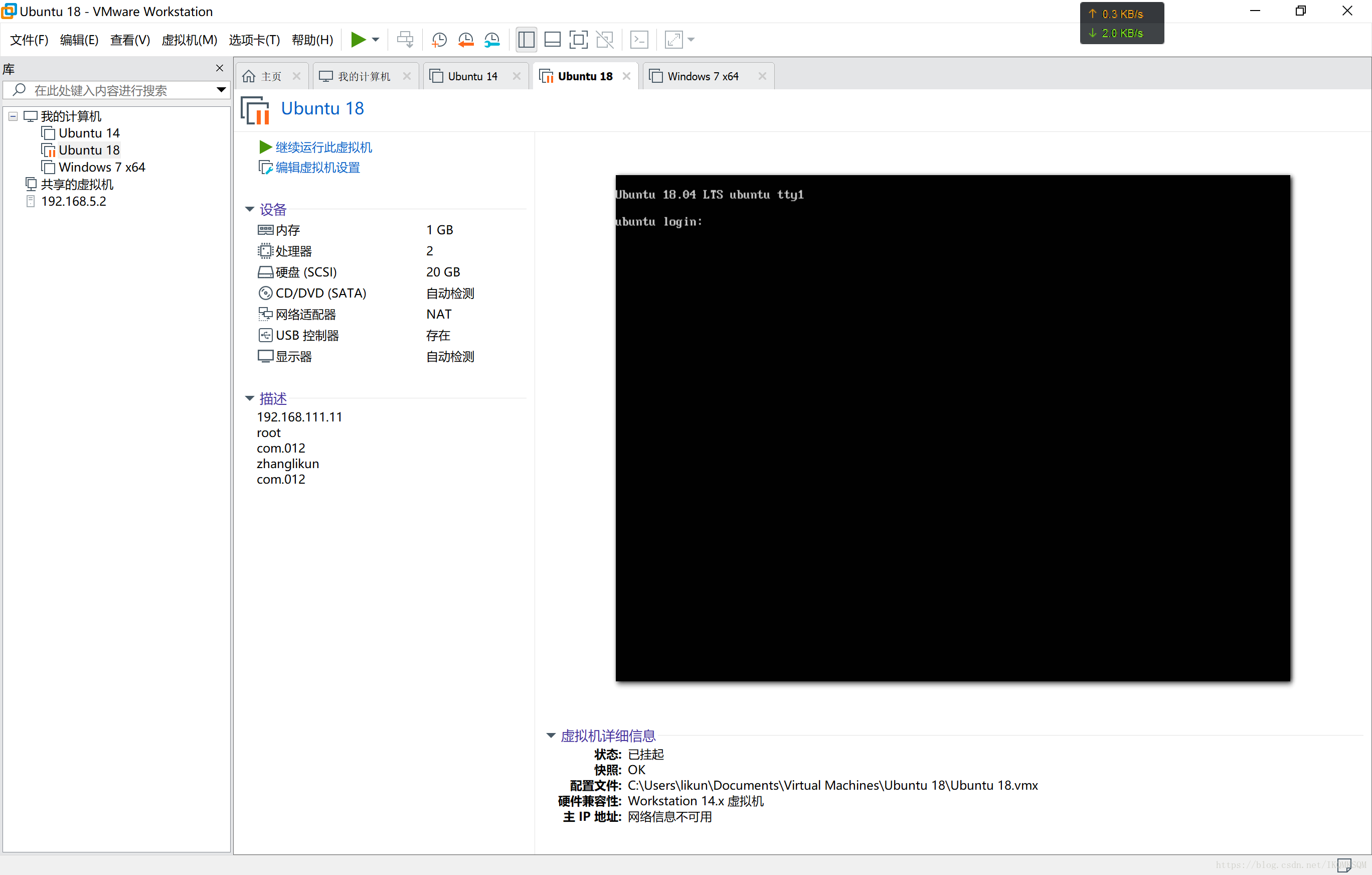The width and height of the screenshot is (1372, 875).
Task: Open the 查看(V) menu
Action: (130, 40)
